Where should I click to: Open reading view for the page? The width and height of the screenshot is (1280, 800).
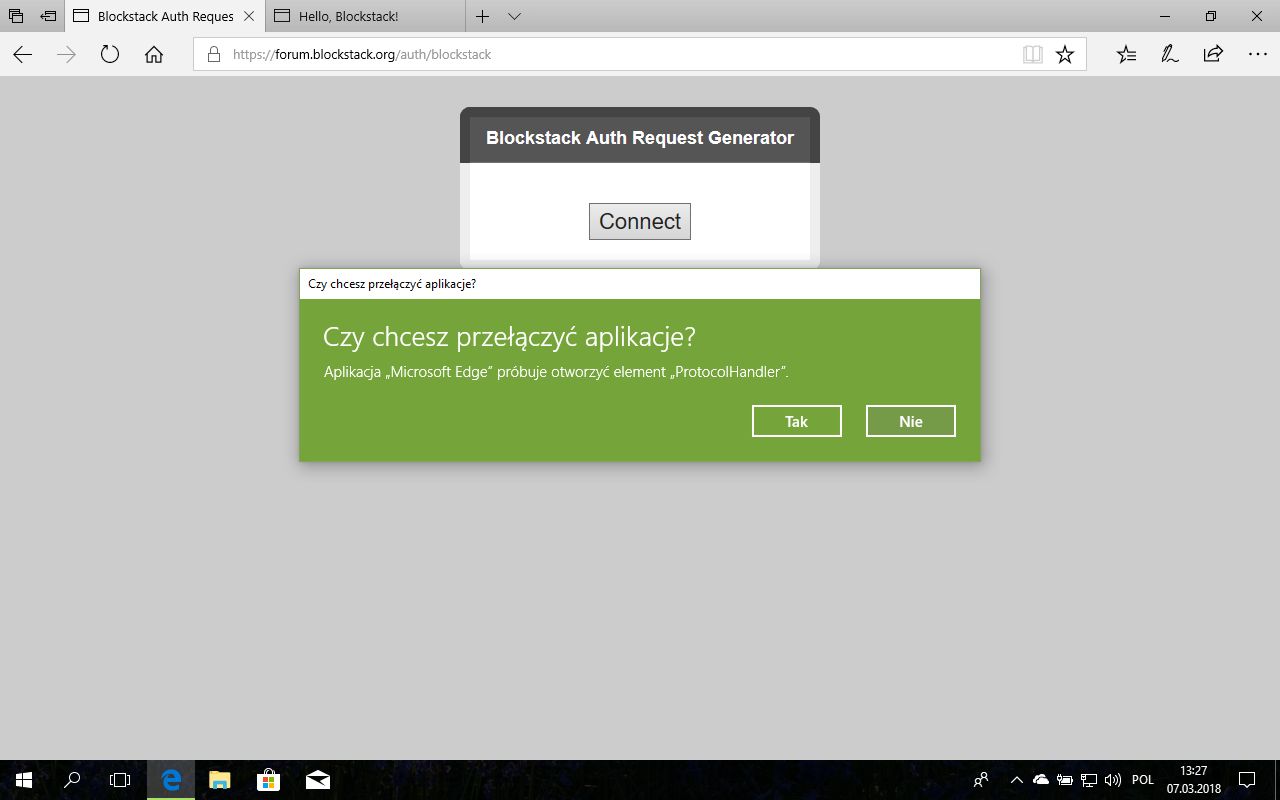click(x=1032, y=54)
